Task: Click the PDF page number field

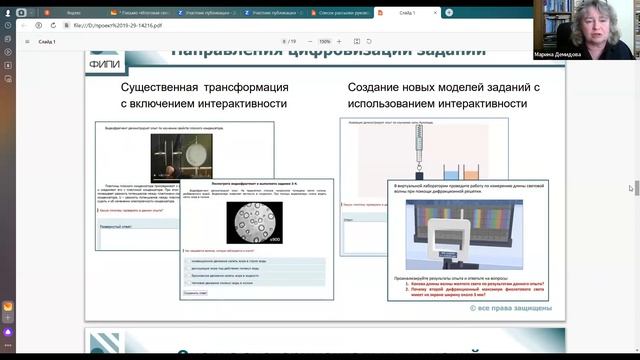Action: (x=284, y=42)
